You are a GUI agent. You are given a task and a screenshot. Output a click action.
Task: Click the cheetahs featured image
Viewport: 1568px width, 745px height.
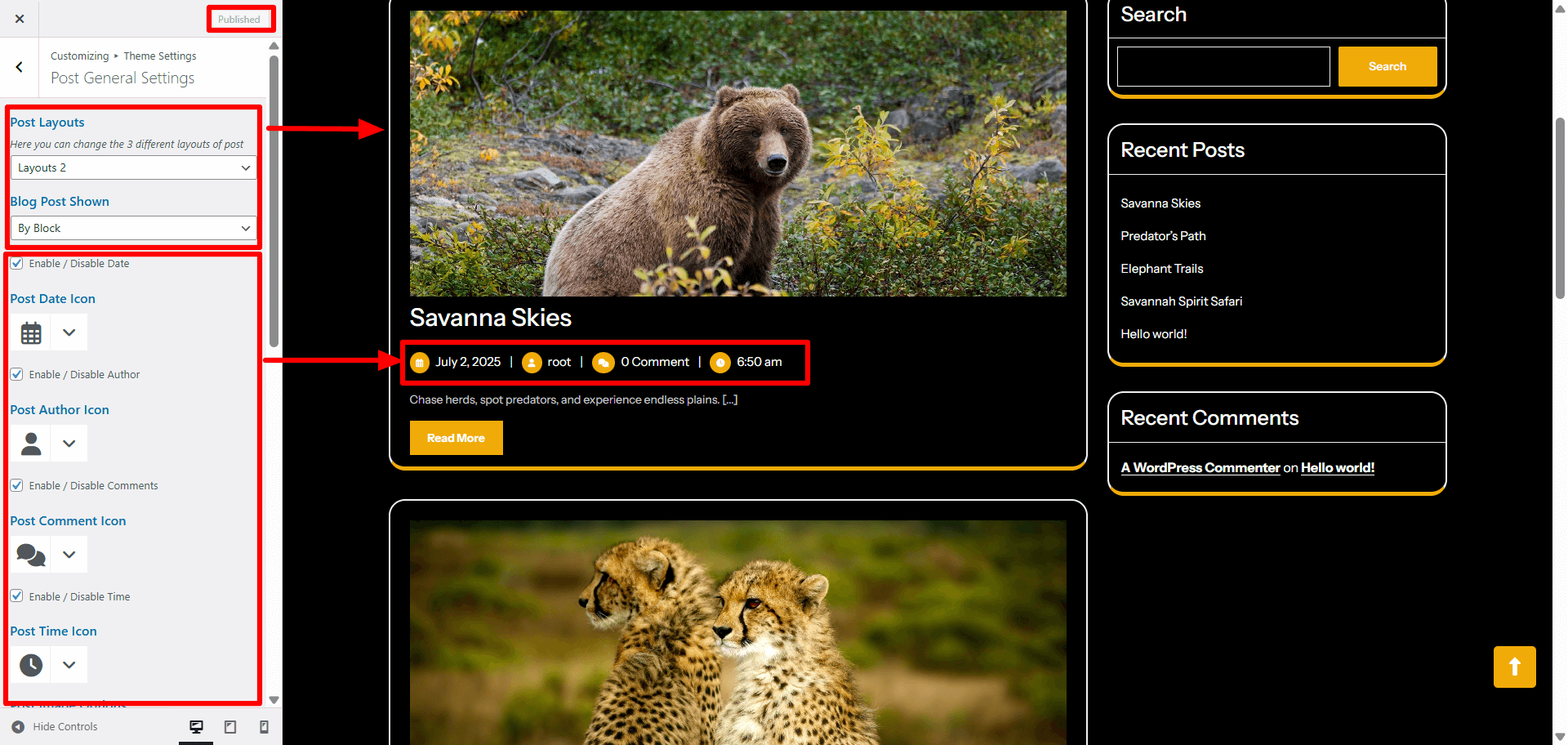tap(737, 632)
